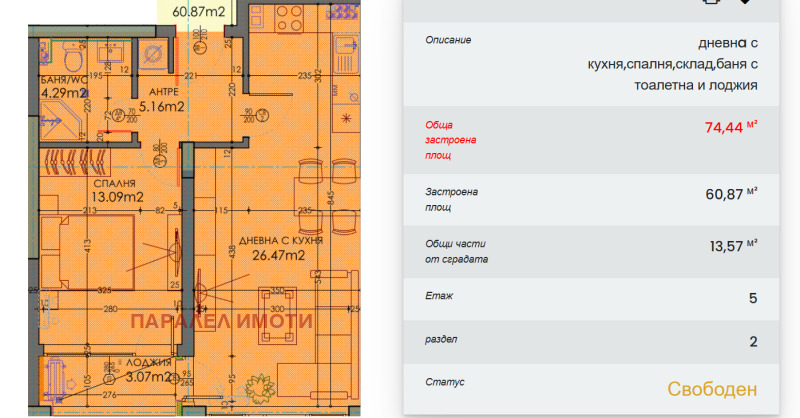Click the corner shower symbol in the bathroom

tap(53, 122)
